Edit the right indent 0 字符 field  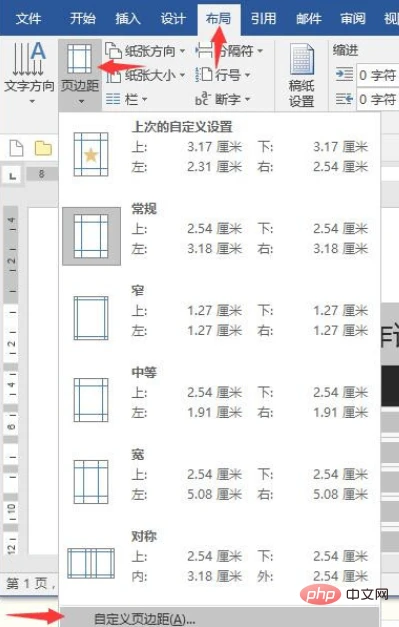[x=377, y=99]
